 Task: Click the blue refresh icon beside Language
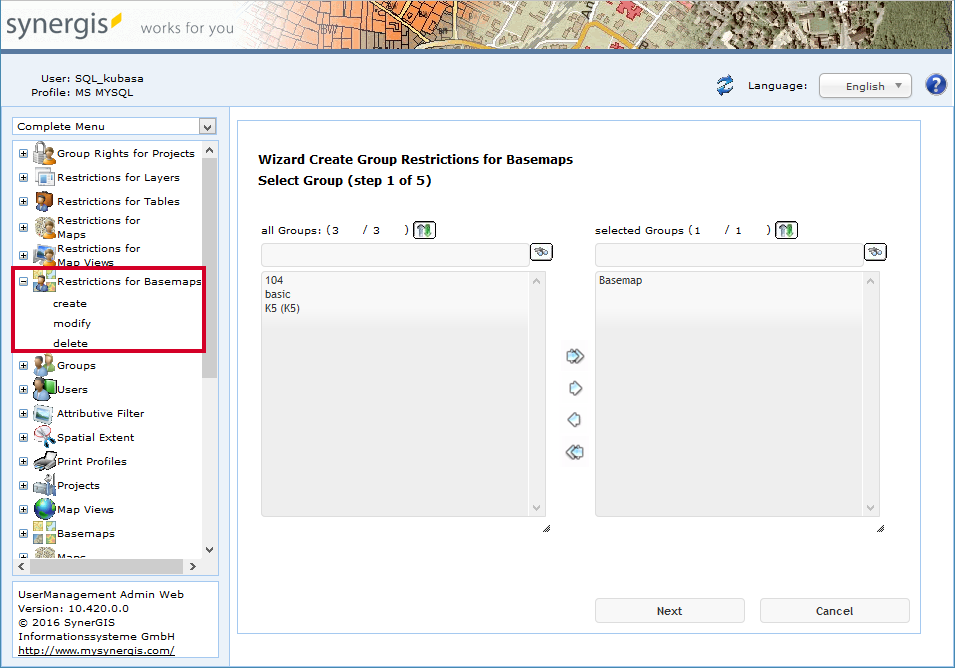pos(724,85)
